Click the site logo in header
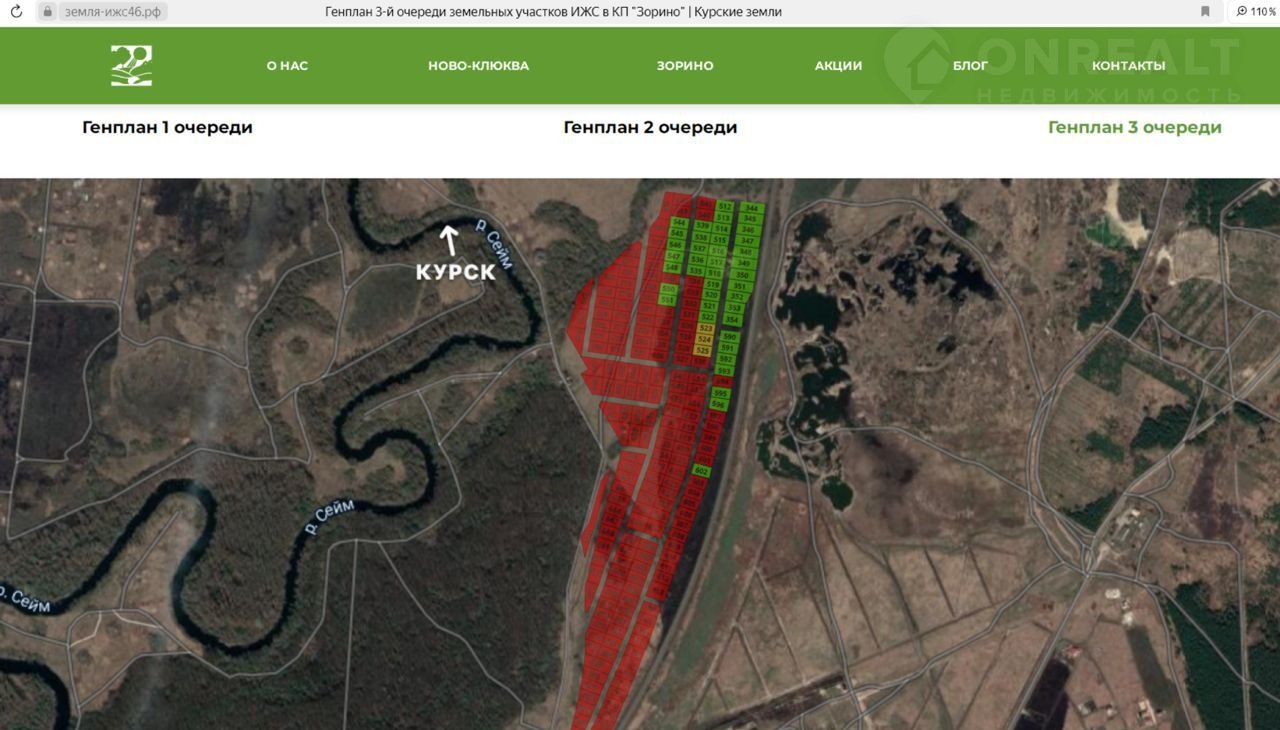 tap(131, 66)
